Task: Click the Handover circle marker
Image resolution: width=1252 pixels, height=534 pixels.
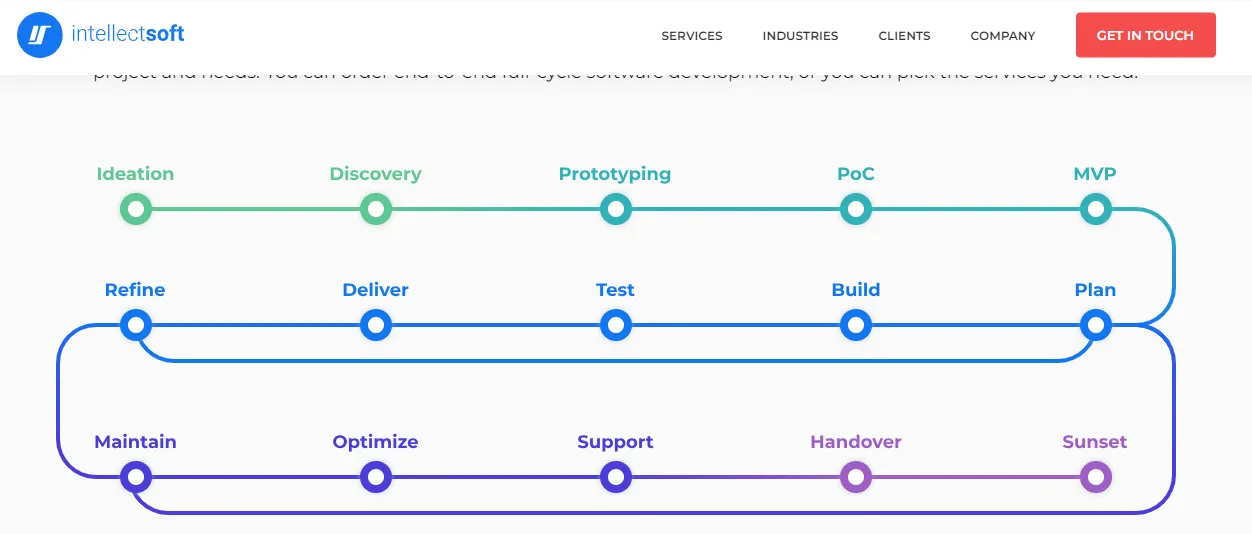Action: tap(856, 477)
